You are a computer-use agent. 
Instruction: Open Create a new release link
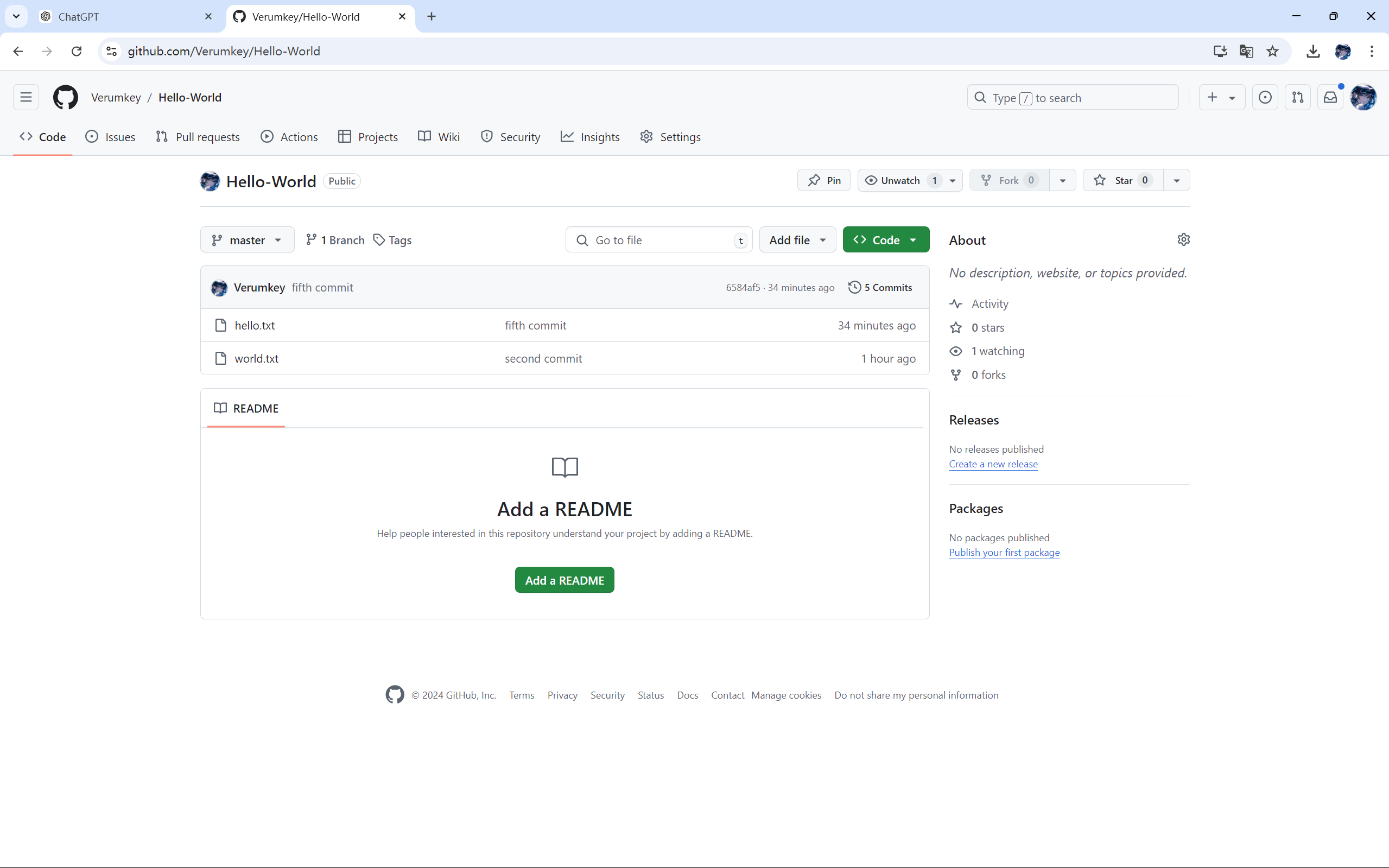[993, 464]
